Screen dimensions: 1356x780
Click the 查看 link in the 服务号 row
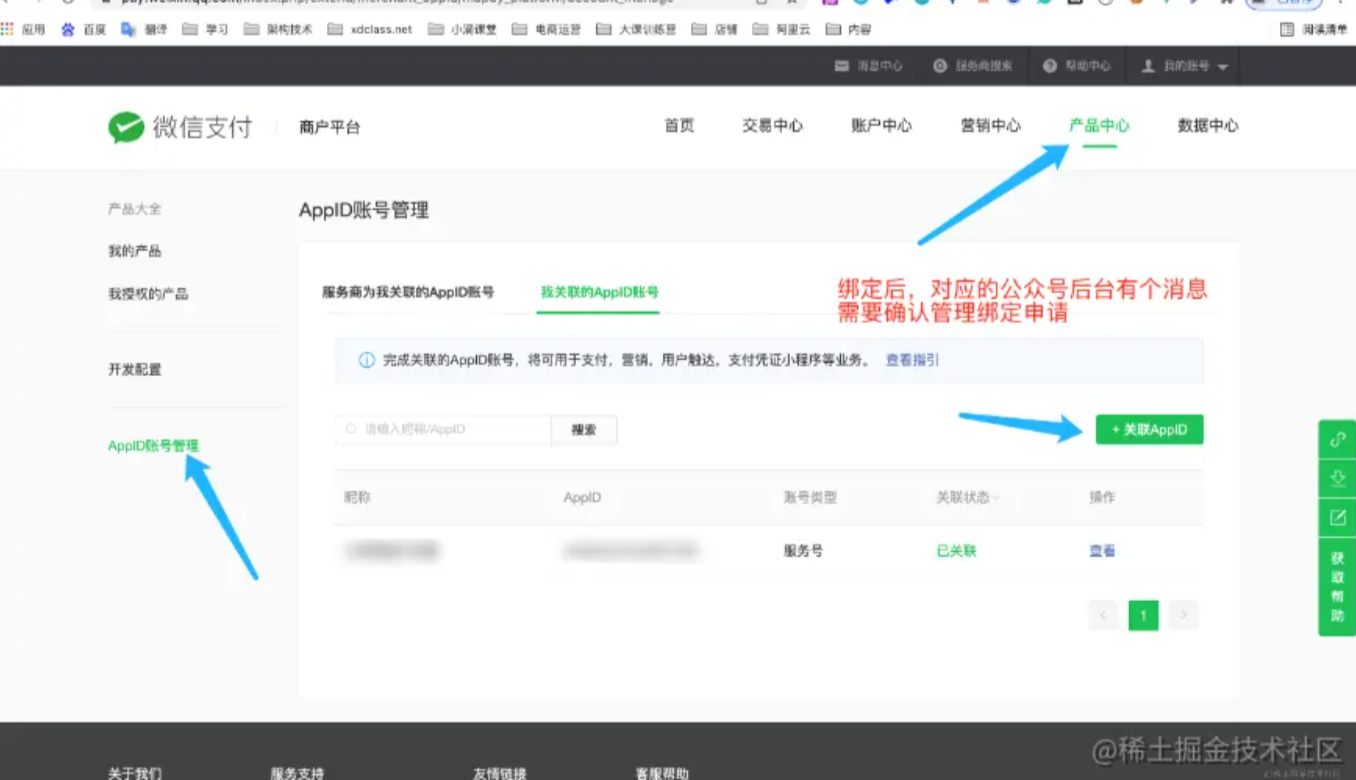[x=1102, y=551]
